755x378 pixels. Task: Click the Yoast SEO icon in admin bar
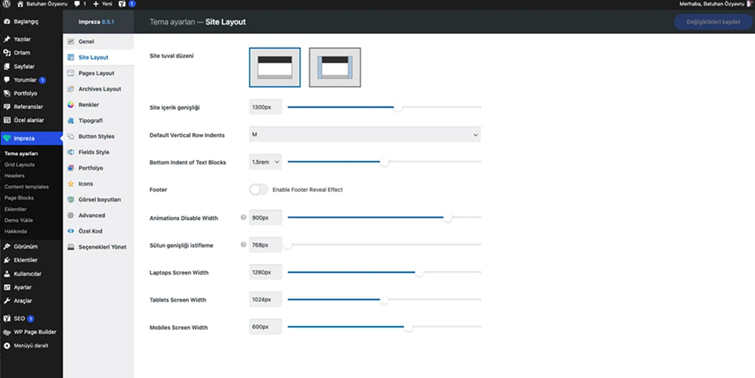(122, 3)
